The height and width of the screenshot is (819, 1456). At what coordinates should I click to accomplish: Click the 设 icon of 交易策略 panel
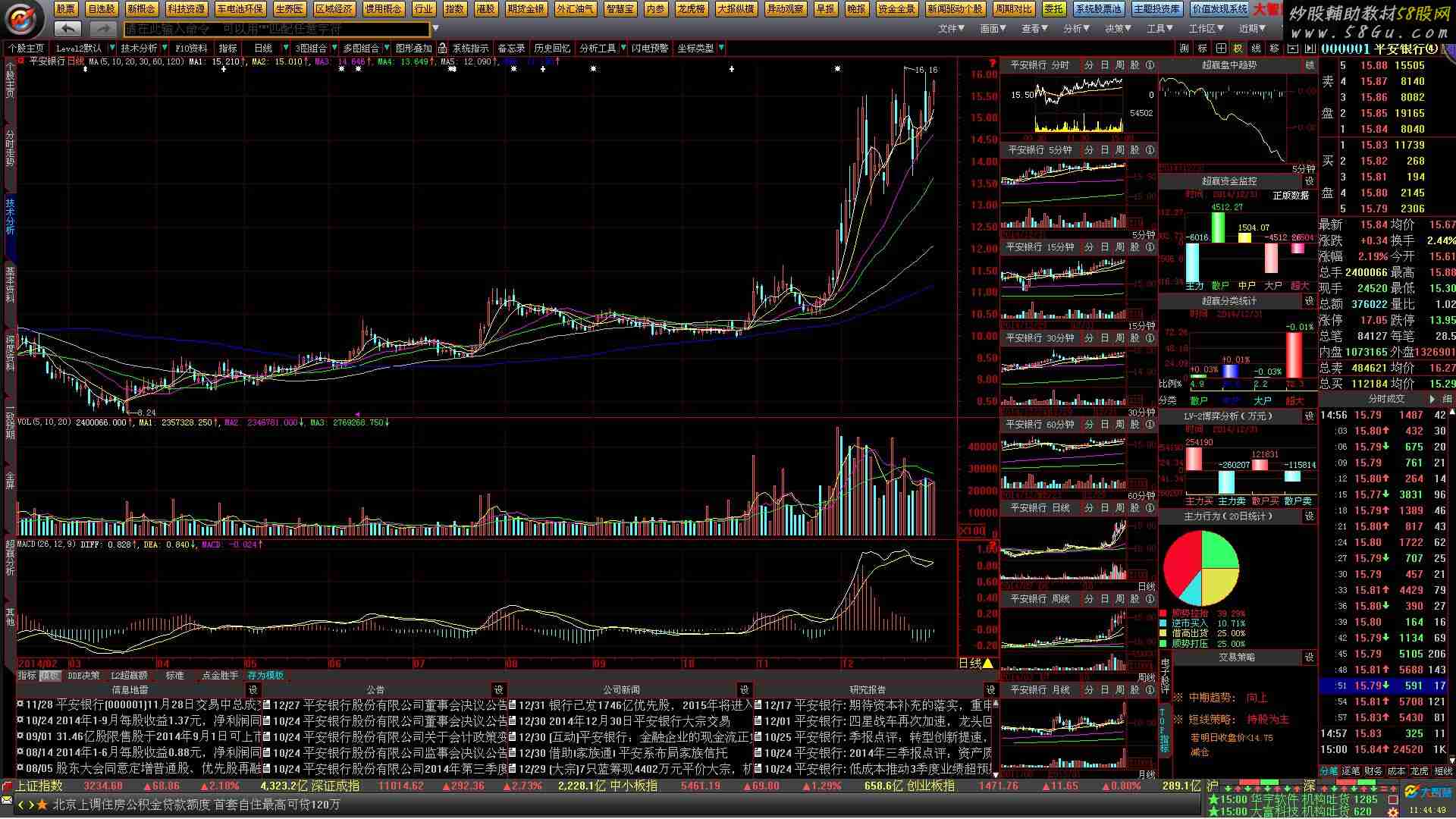click(1310, 657)
